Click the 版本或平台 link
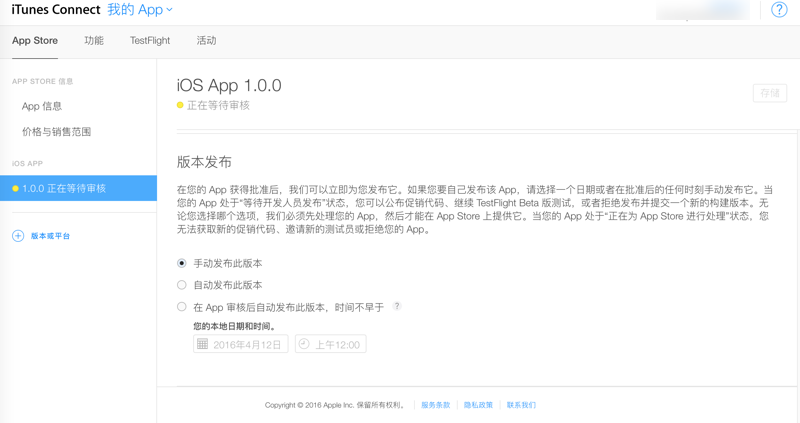800x423 pixels. 51,236
